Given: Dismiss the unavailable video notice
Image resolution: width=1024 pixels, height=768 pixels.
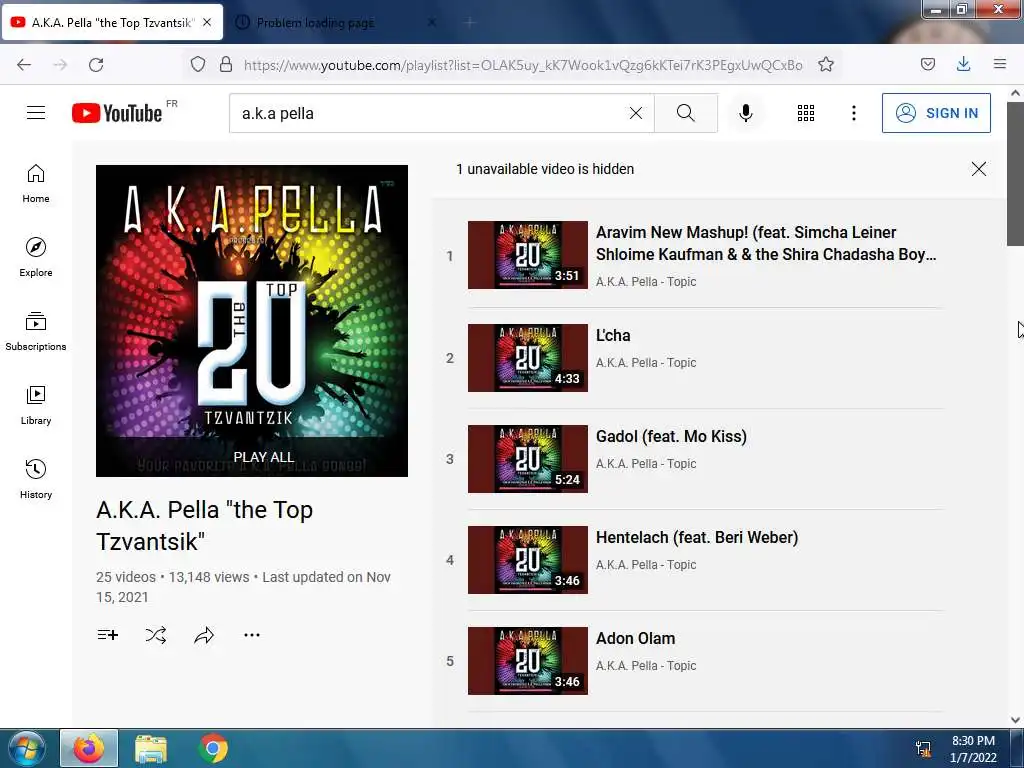Looking at the screenshot, I should point(978,169).
